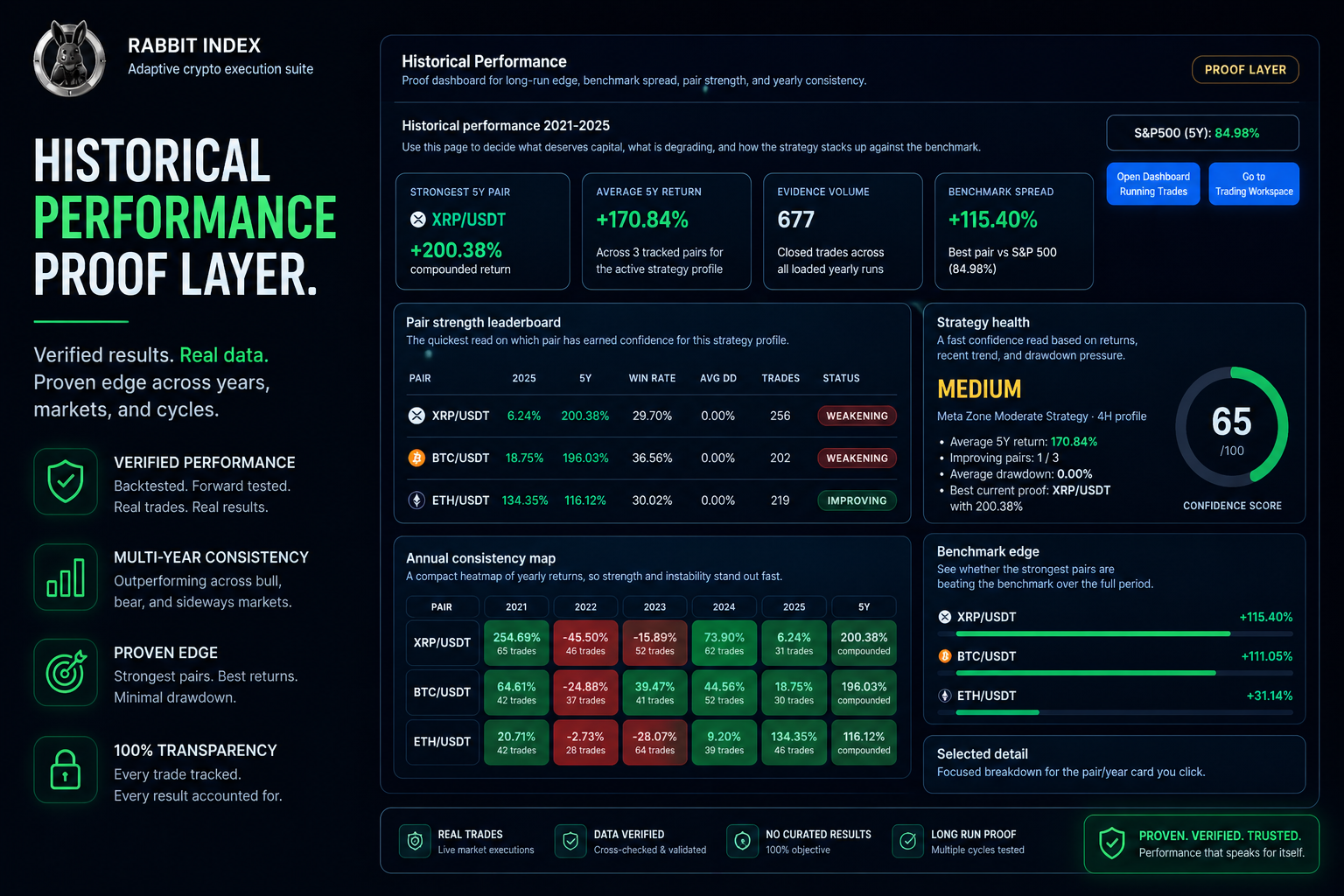This screenshot has width=1344, height=896.
Task: Open Dashboard Running Trades
Action: (x=1153, y=184)
